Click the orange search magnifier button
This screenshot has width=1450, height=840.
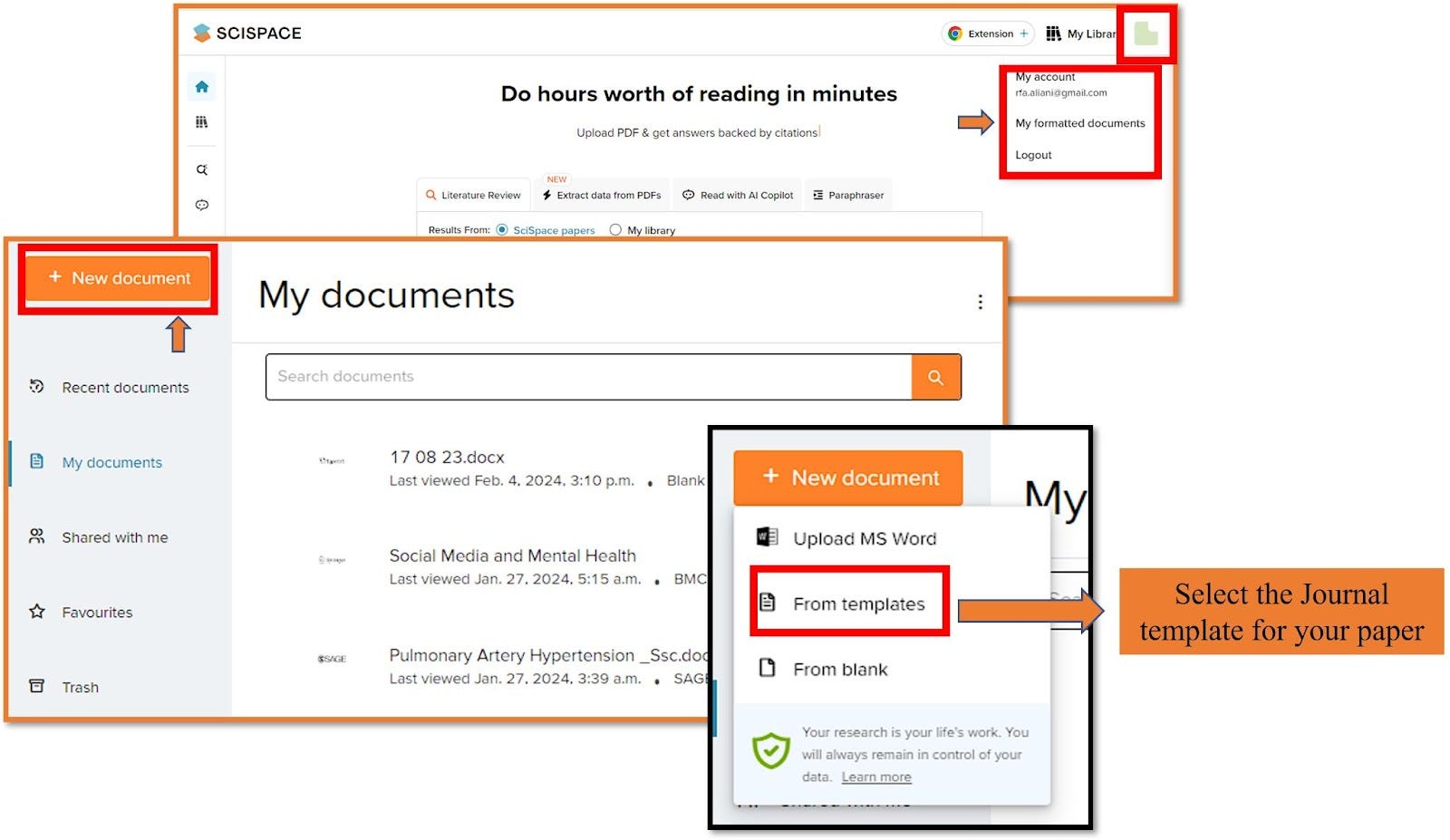tap(936, 377)
